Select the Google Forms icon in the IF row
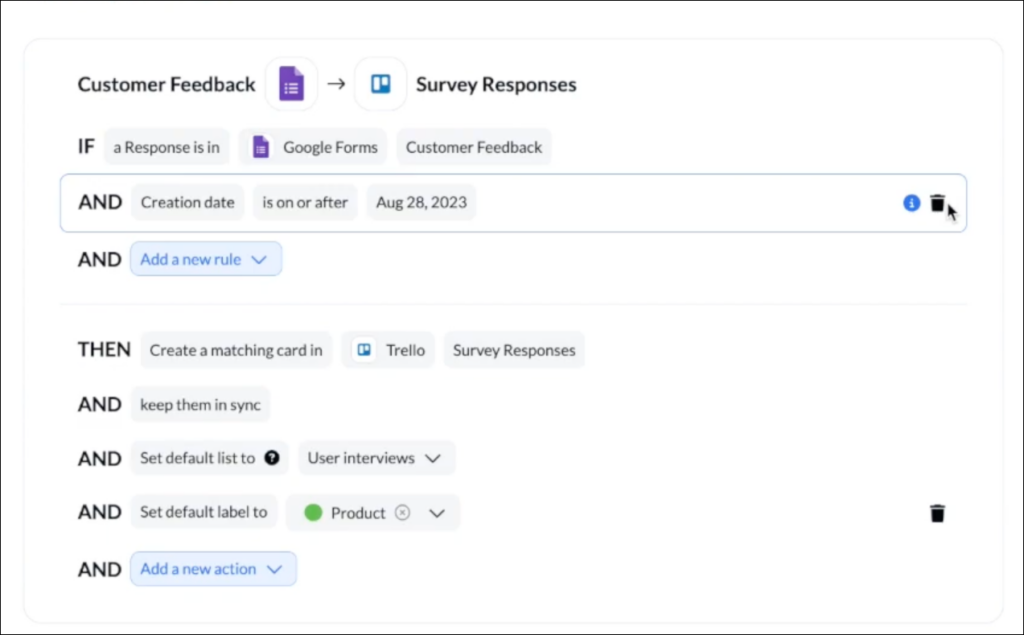Image resolution: width=1024 pixels, height=635 pixels. coord(260,146)
